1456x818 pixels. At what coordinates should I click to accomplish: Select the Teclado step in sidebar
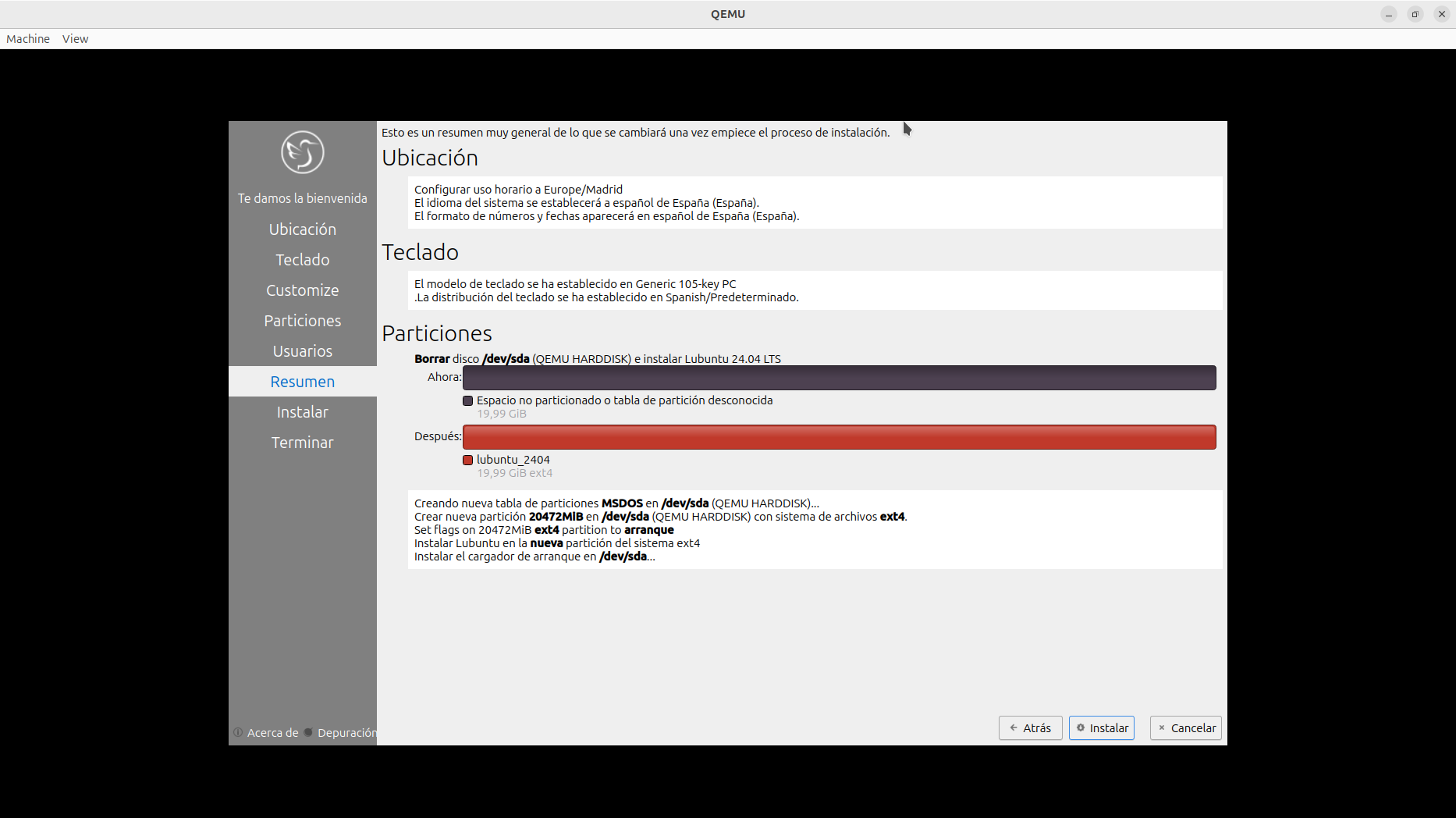click(x=303, y=260)
